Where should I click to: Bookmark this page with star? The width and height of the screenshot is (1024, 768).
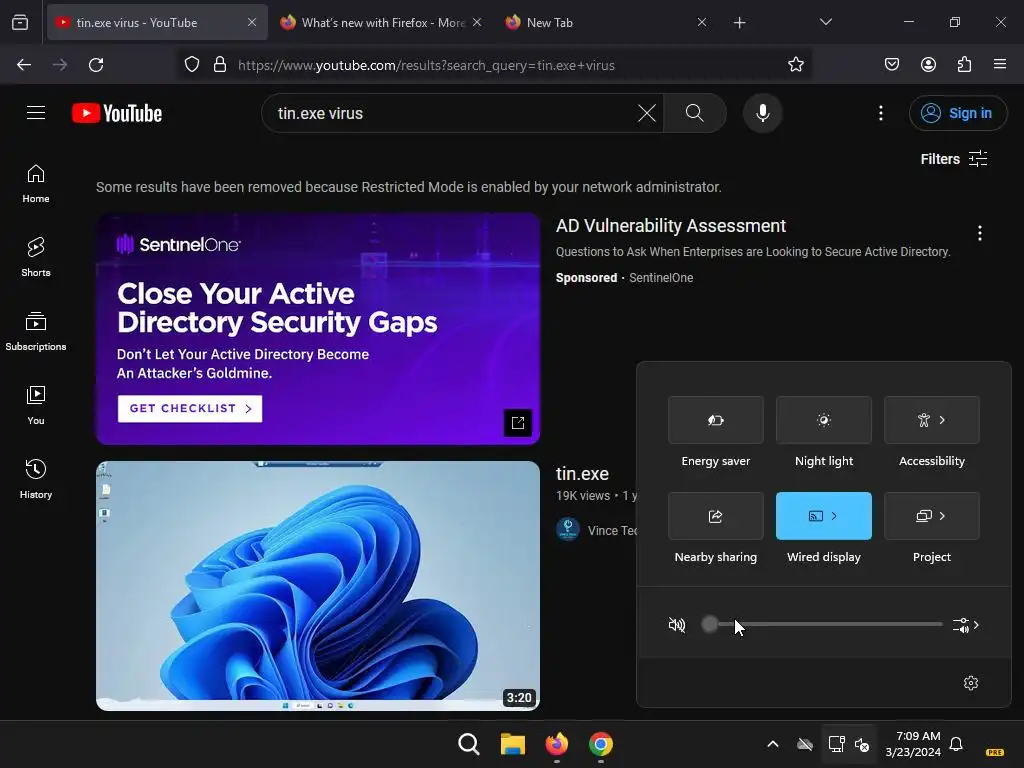[795, 65]
